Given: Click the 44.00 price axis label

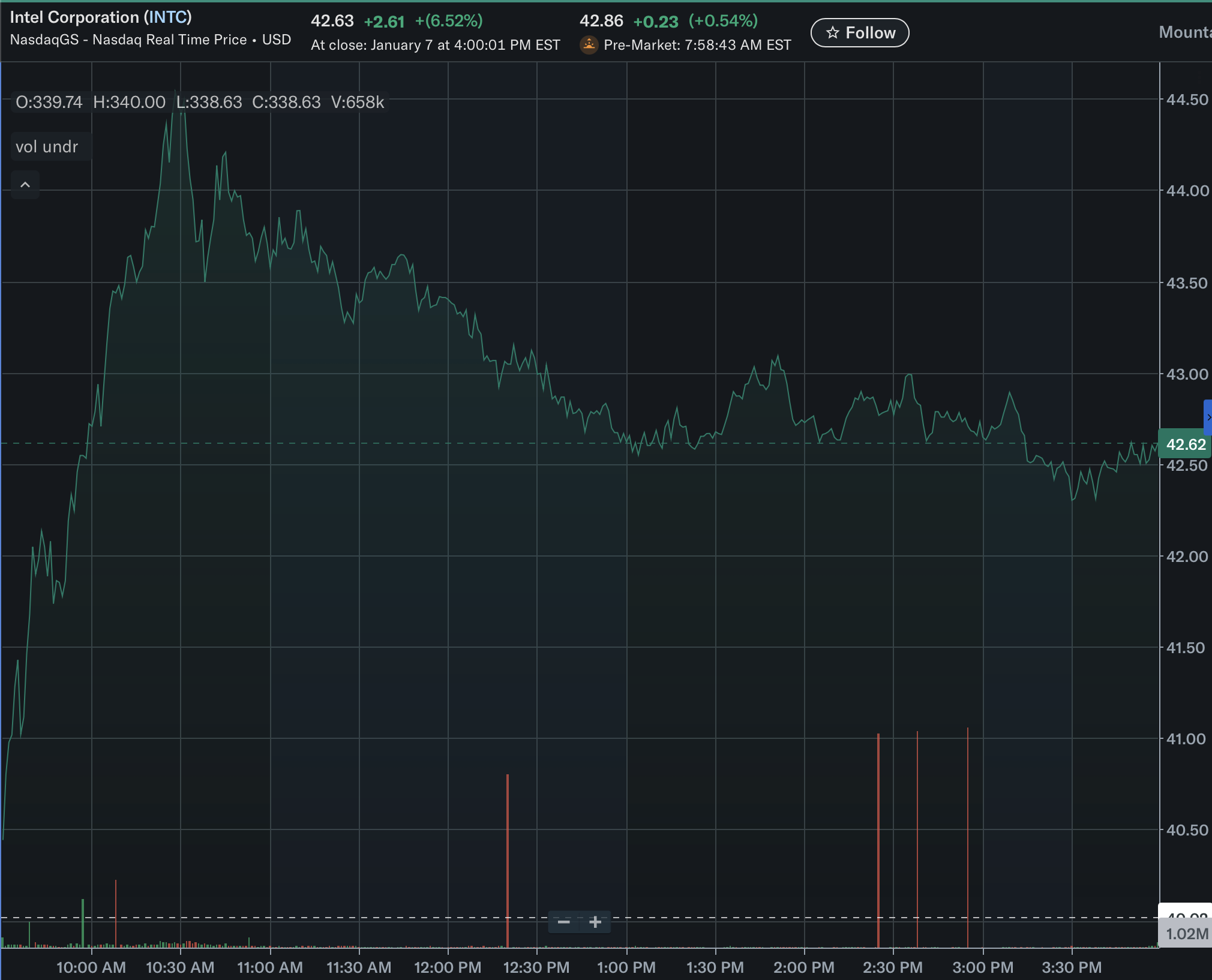Looking at the screenshot, I should coord(1186,191).
